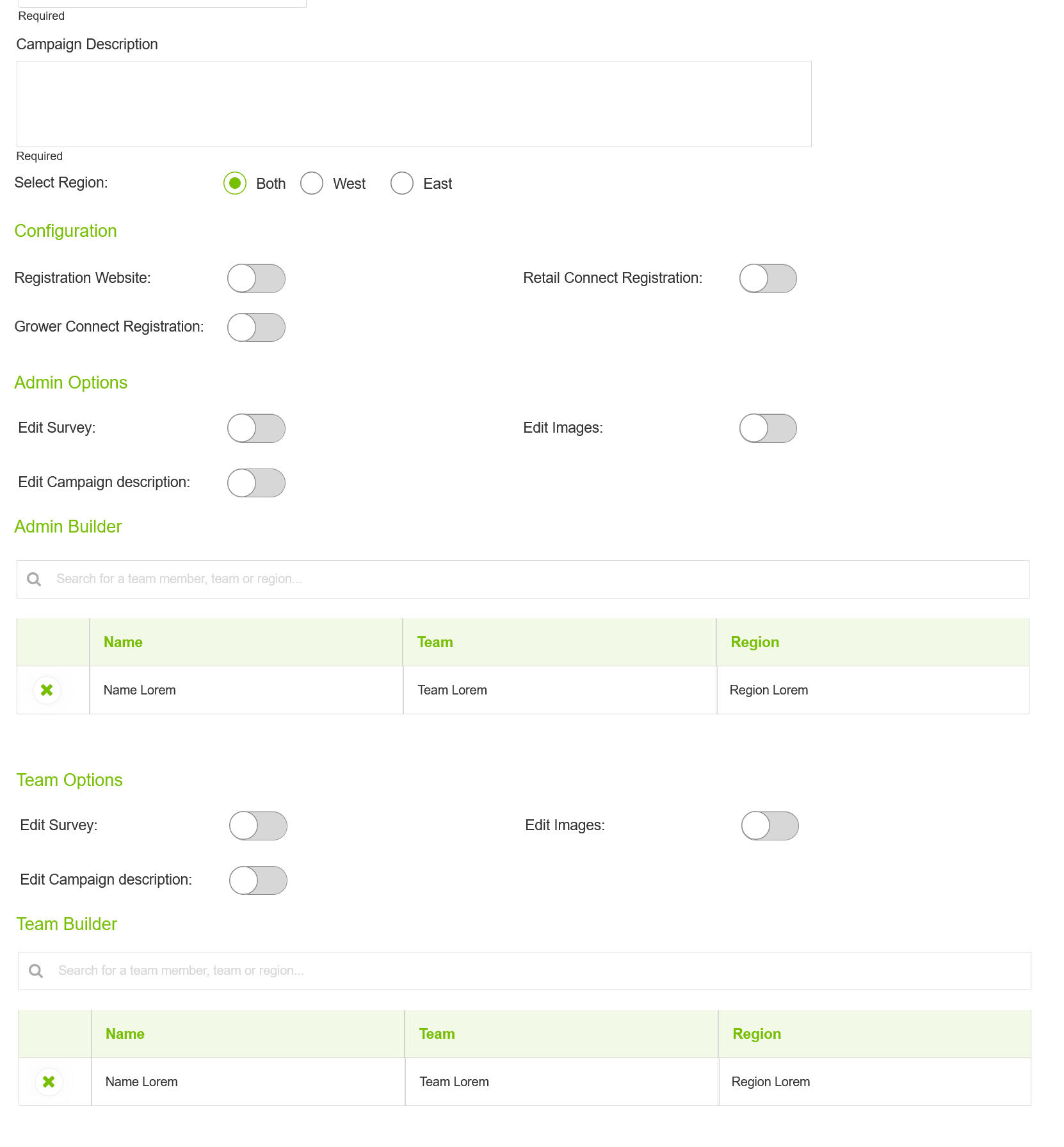Toggle Team Options Edit Campaign description
Viewport: 1064px width, 1147px height.
point(258,880)
